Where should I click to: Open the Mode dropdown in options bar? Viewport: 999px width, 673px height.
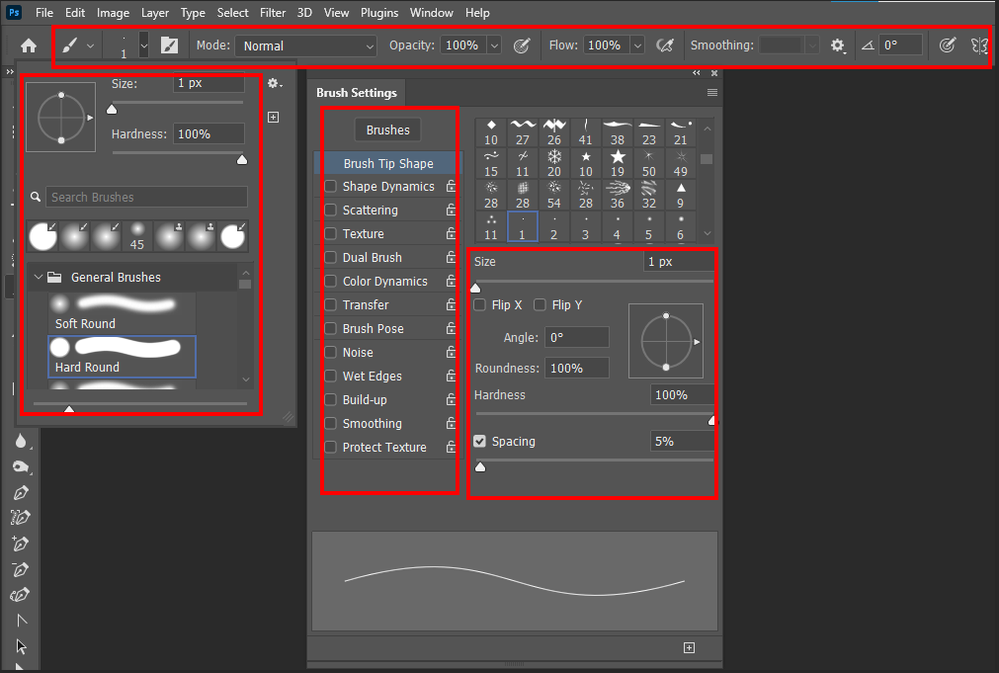tap(305, 45)
